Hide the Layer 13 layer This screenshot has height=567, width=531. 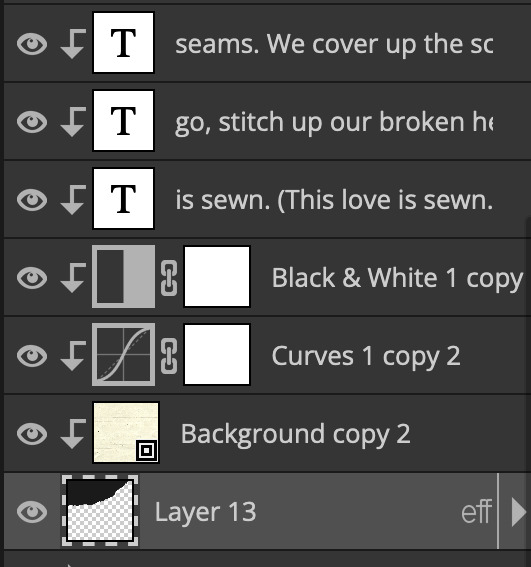tap(32, 512)
